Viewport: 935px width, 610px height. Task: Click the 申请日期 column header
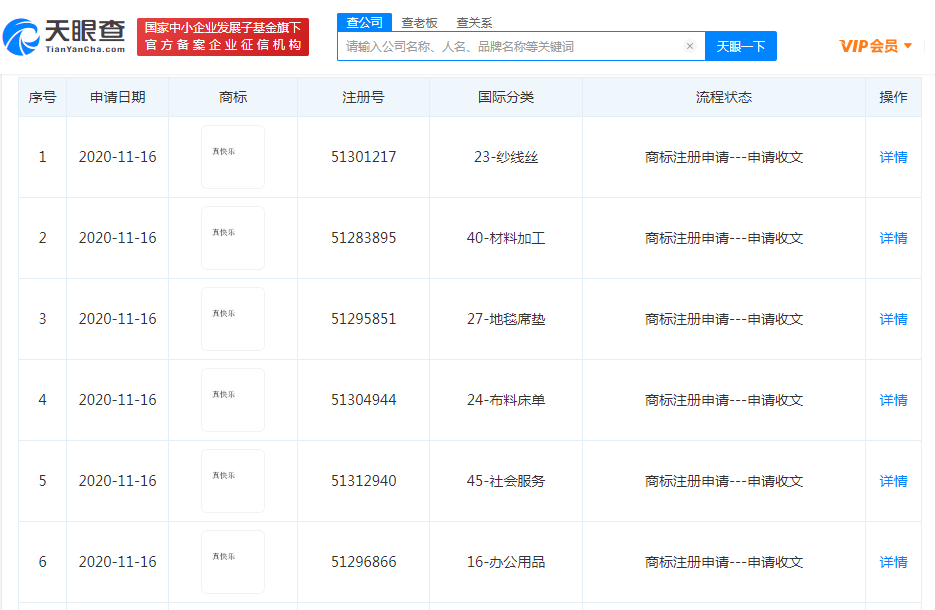[x=117, y=97]
